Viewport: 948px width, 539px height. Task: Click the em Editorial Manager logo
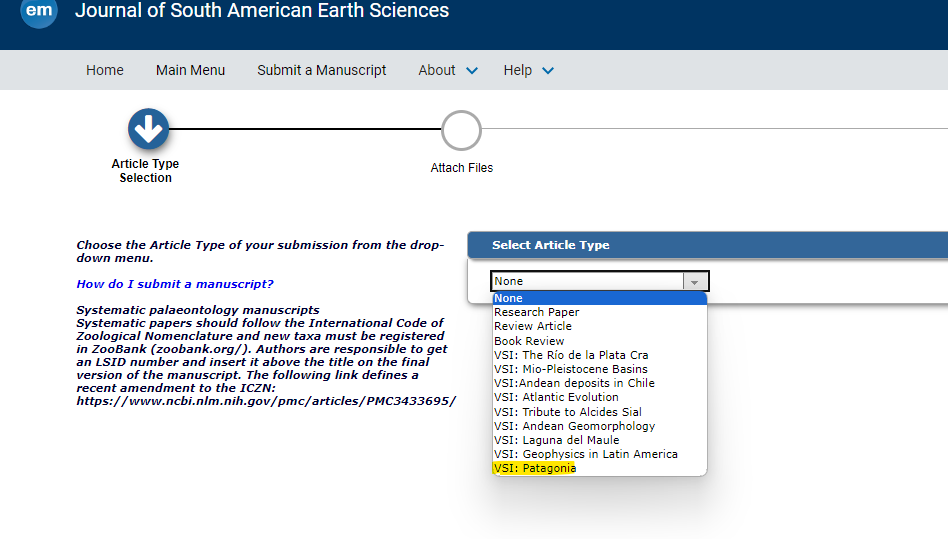point(39,11)
